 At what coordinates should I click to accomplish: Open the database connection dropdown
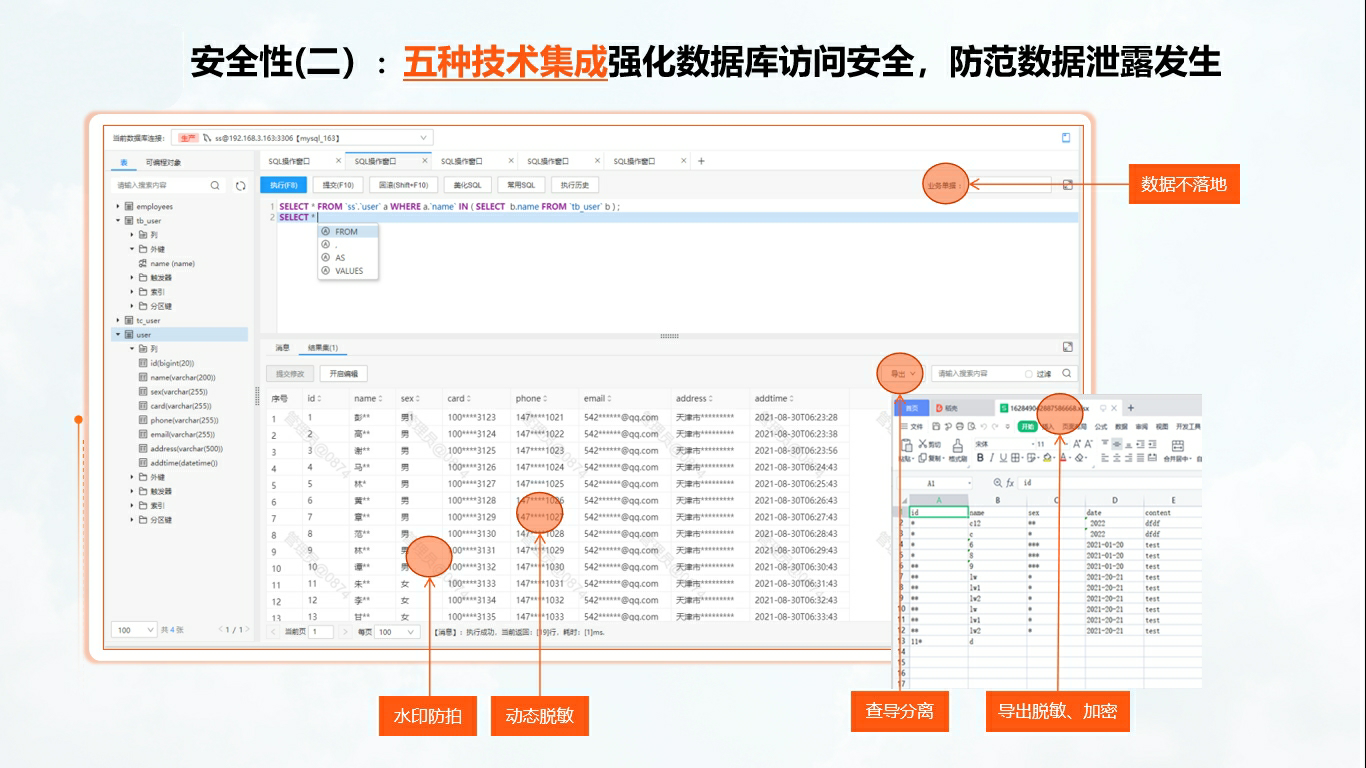tap(302, 138)
